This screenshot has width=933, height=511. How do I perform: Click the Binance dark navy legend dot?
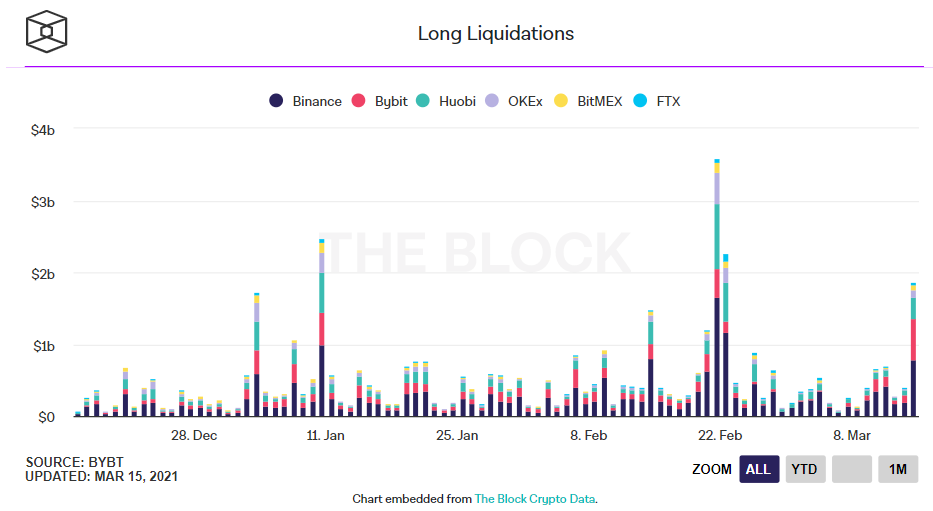(x=276, y=101)
